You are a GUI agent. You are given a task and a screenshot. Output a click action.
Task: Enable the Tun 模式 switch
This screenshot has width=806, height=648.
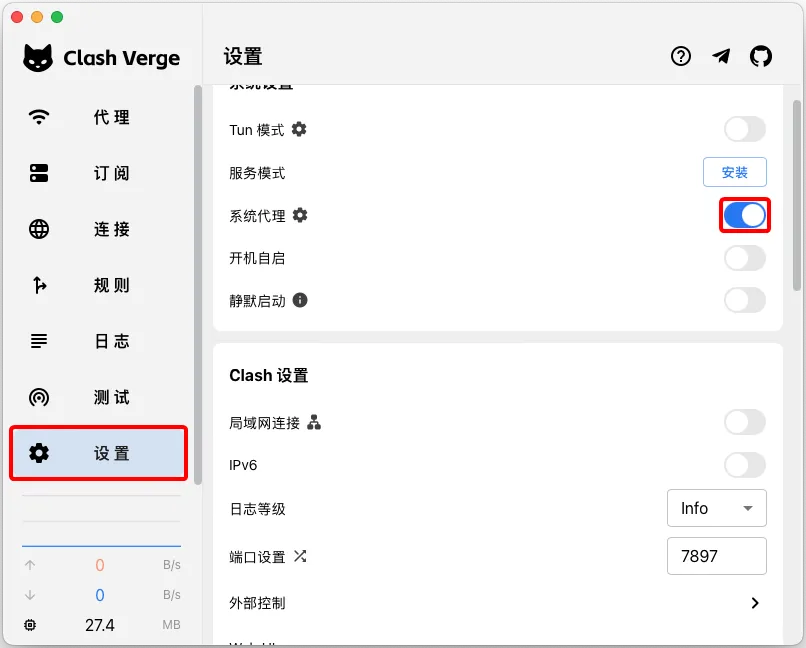[x=744, y=129]
